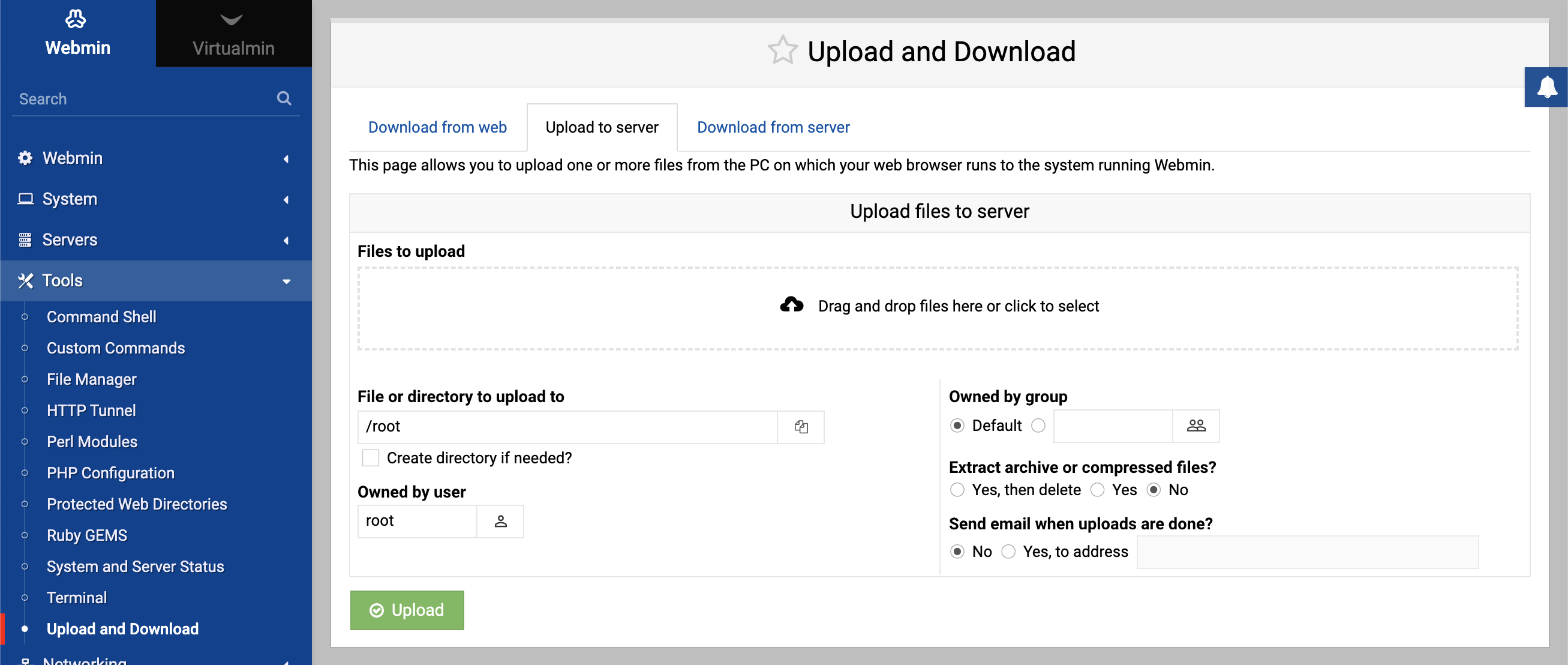Tick Create directory if needed checkbox

pyautogui.click(x=370, y=457)
